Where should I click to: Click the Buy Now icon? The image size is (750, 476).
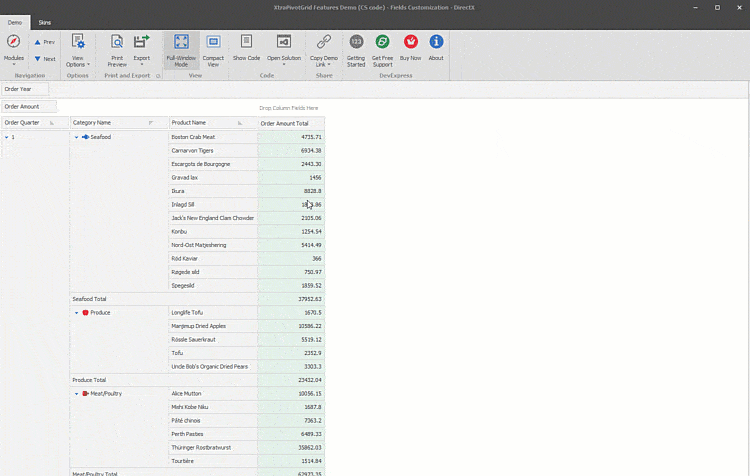point(410,43)
